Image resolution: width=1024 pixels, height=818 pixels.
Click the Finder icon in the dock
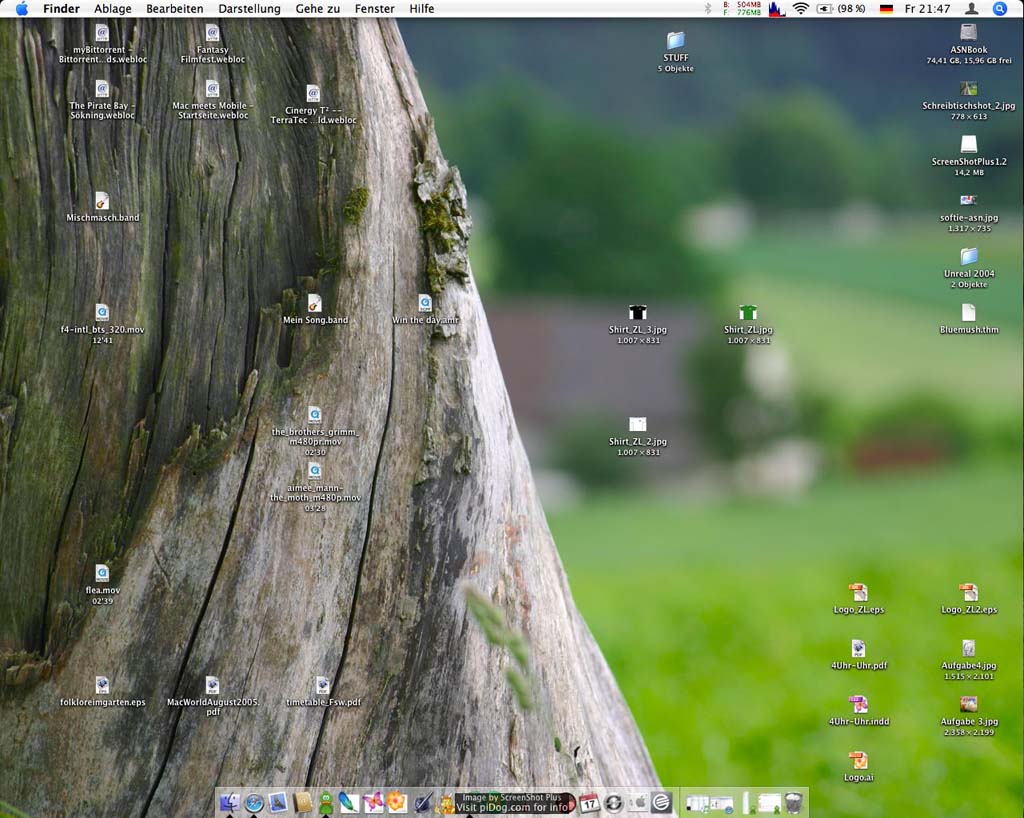(x=230, y=802)
